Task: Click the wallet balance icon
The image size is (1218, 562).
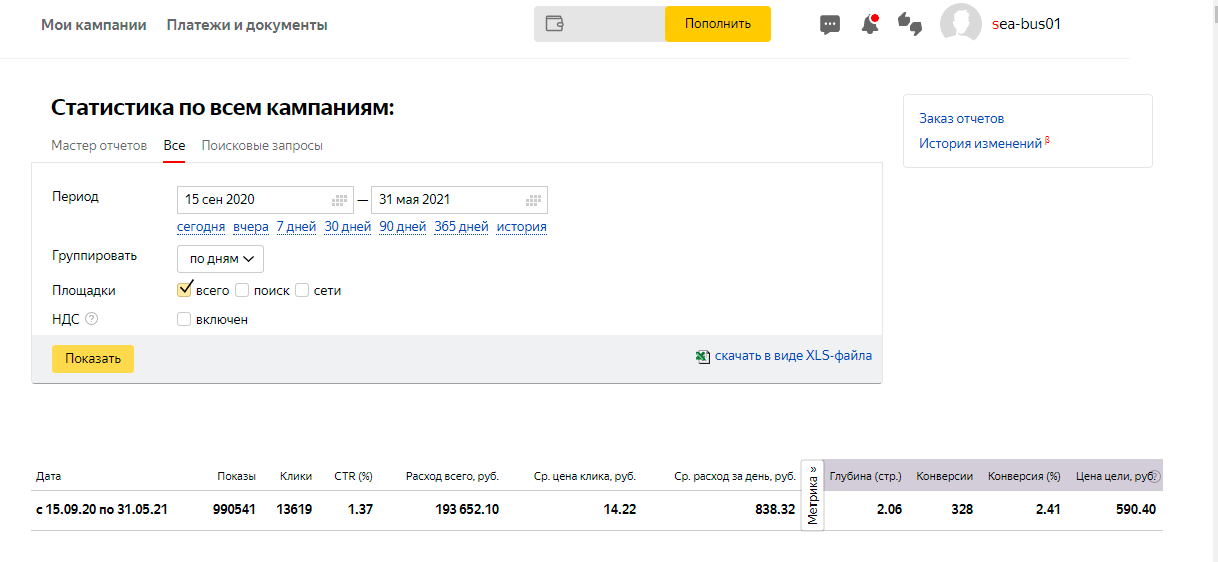Action: pos(554,24)
